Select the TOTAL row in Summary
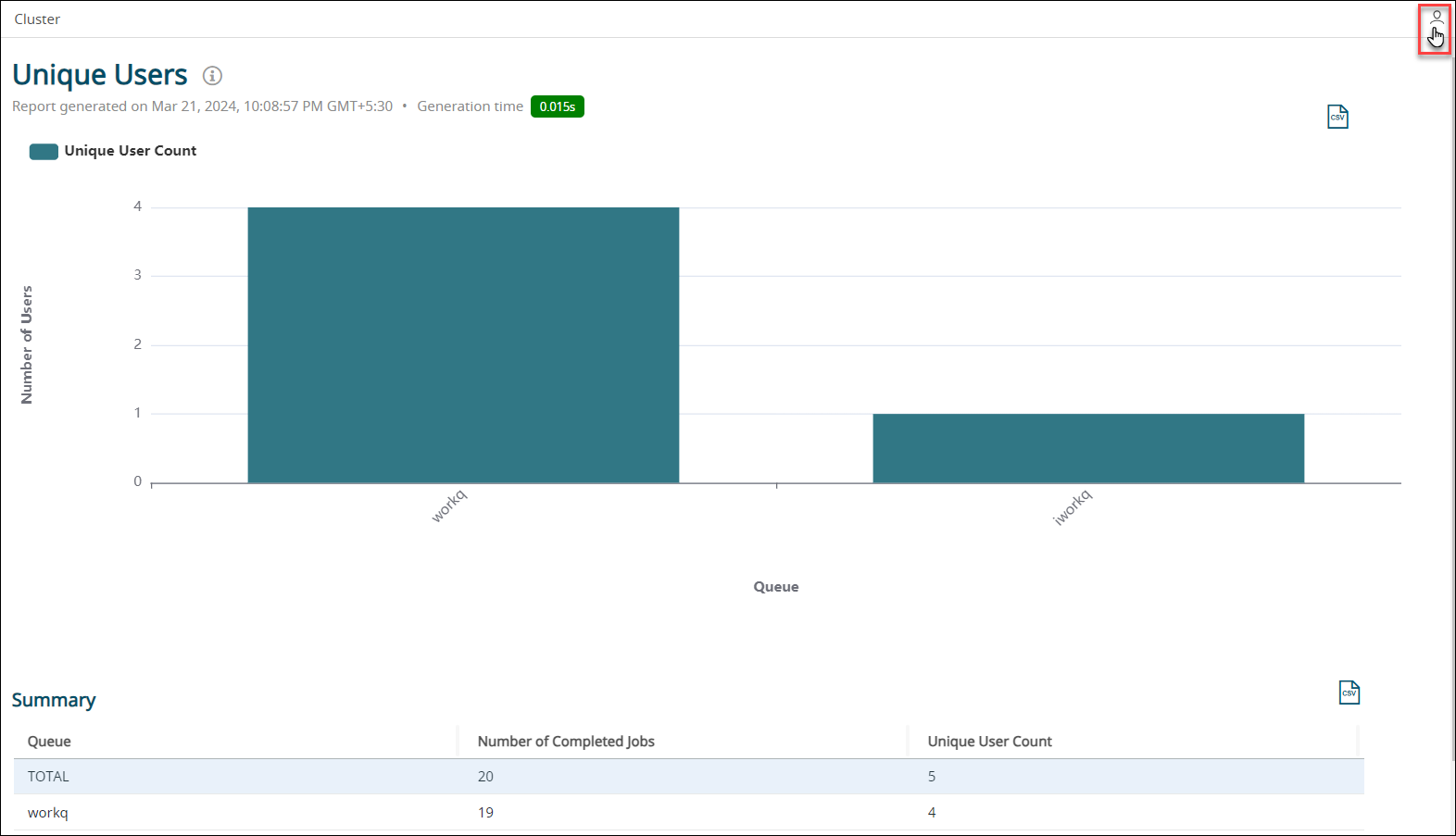1456x836 pixels. [x=688, y=777]
